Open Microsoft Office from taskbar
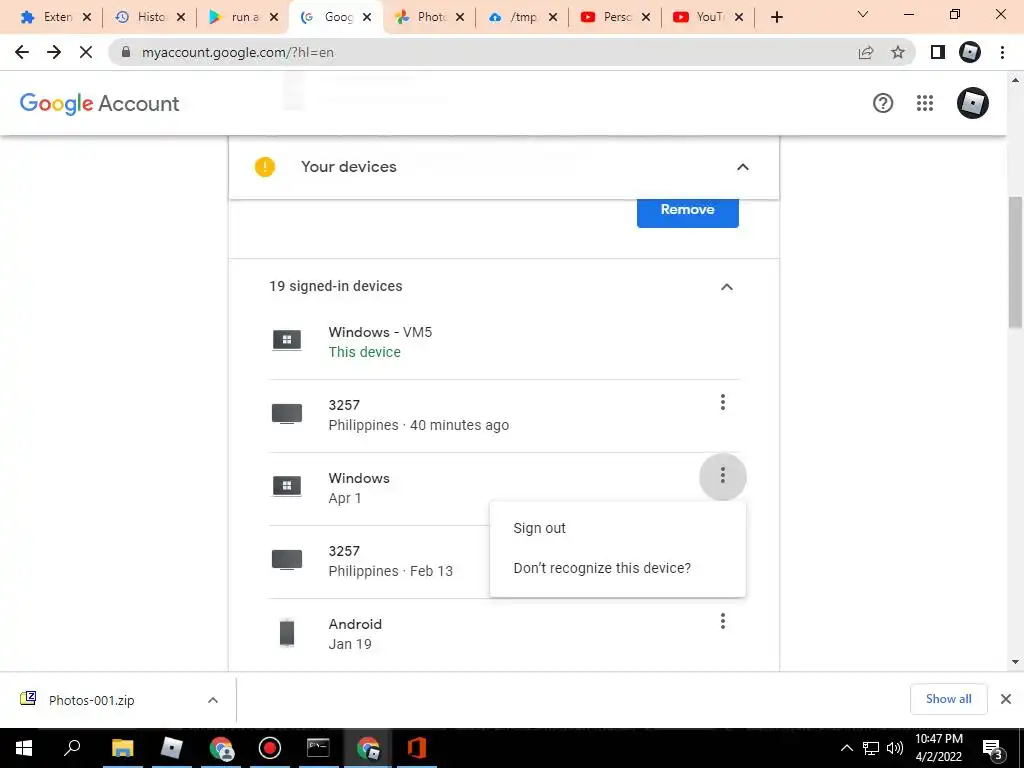 417,748
